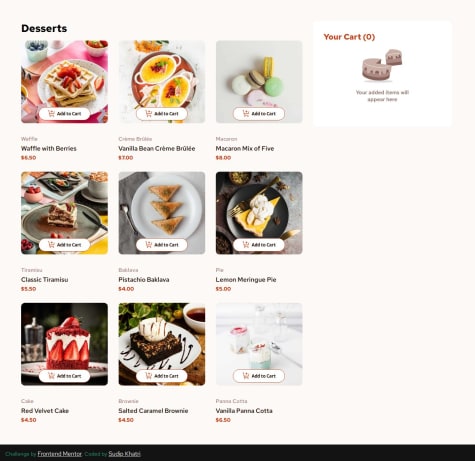Click cart icon on Macaron Mix button
The width and height of the screenshot is (475, 461).
coord(246,114)
